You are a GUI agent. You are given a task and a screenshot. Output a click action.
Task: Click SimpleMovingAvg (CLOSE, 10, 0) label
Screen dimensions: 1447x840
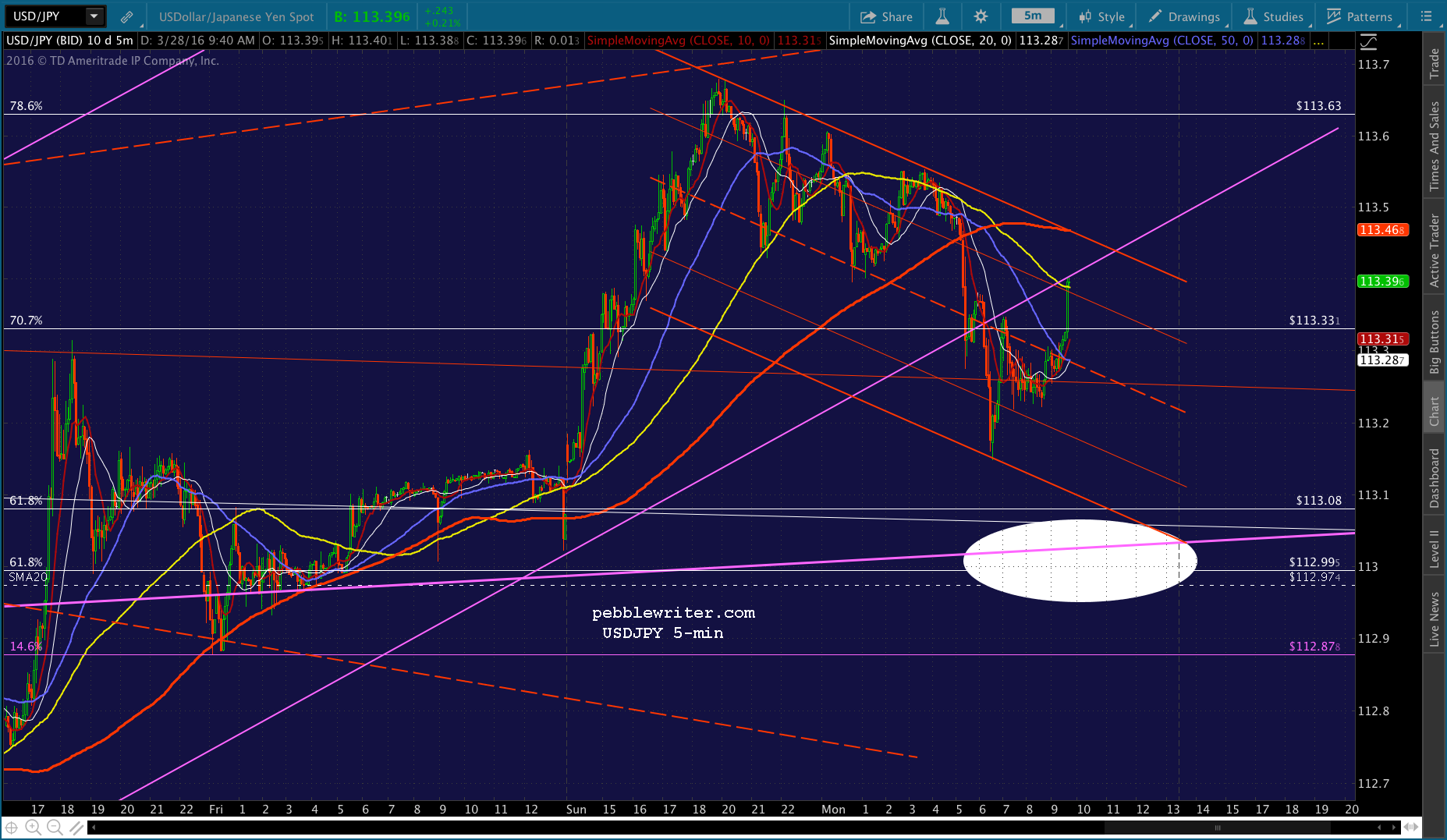coord(678,41)
